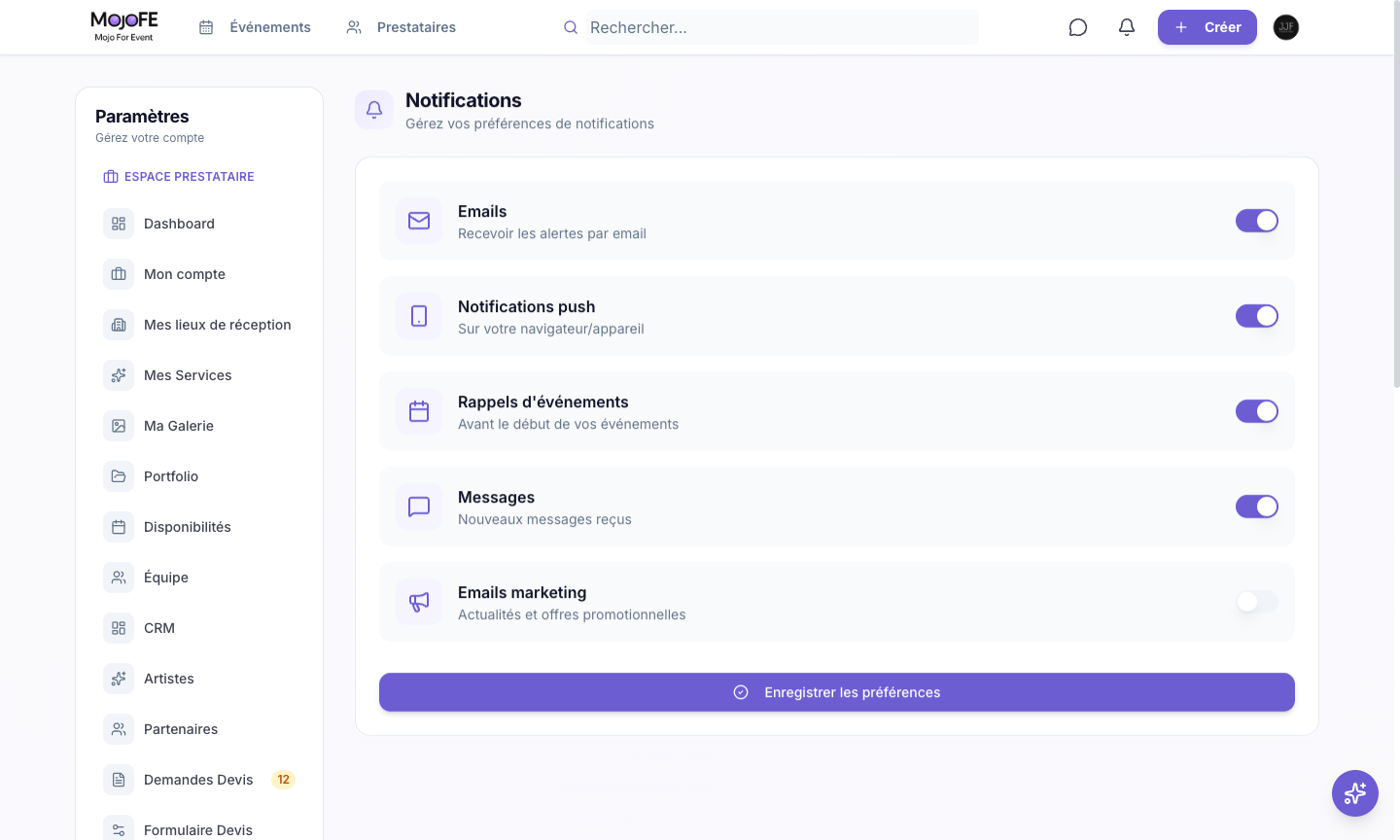Image resolution: width=1400 pixels, height=840 pixels.
Task: Click the magnifier search icon
Action: (571, 27)
